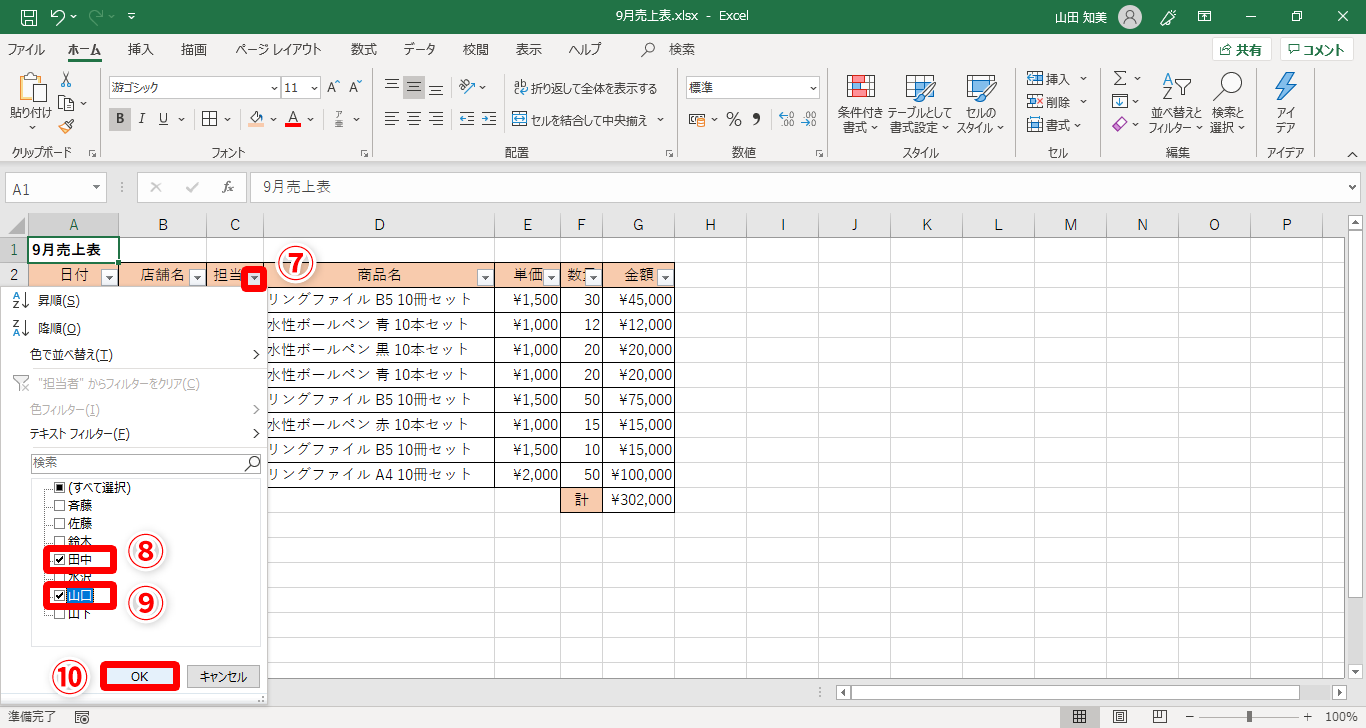The image size is (1366, 728).
Task: Select the Format Painter brush icon
Action: pos(66,126)
